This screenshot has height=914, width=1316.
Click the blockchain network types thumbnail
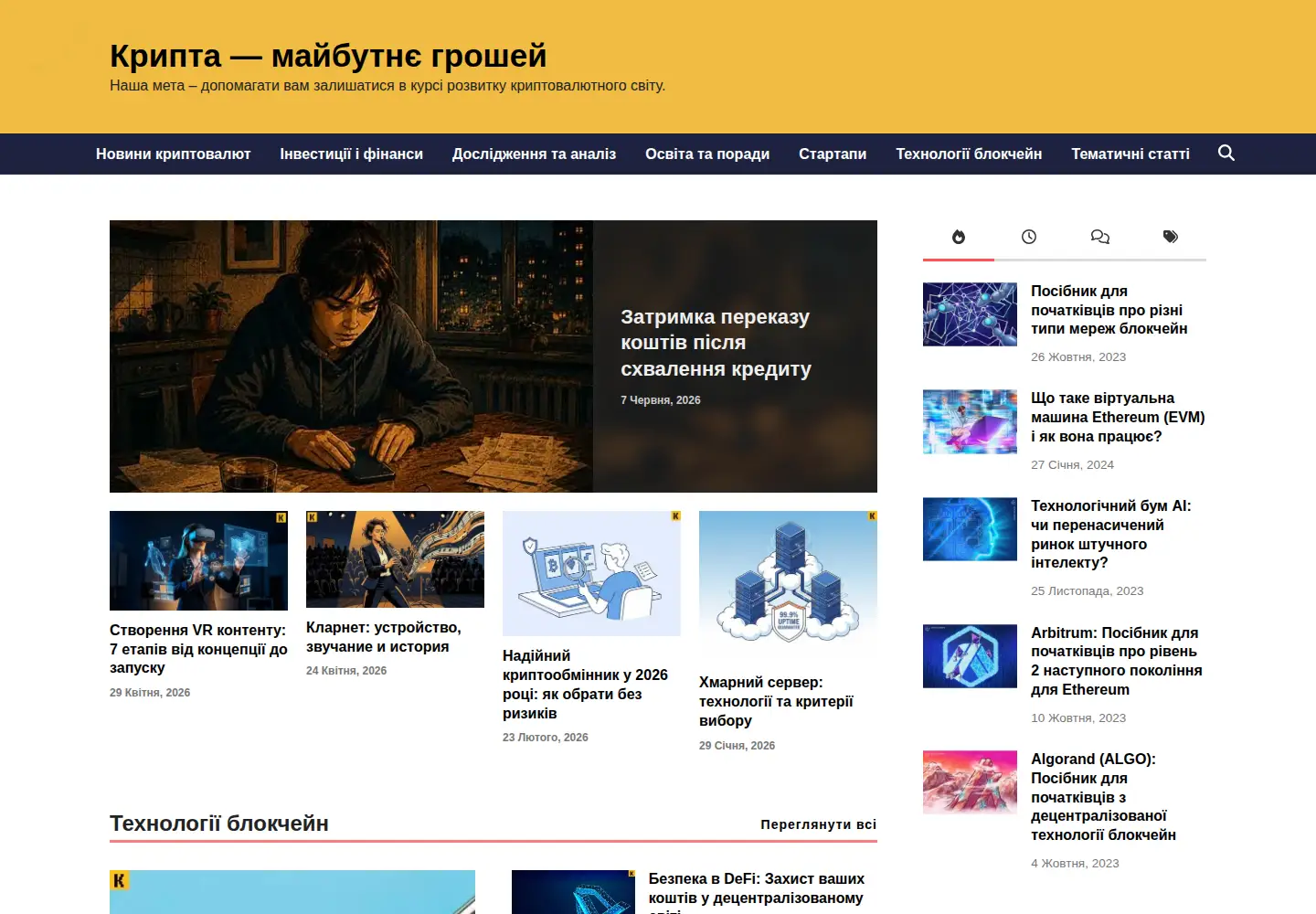[x=970, y=314]
